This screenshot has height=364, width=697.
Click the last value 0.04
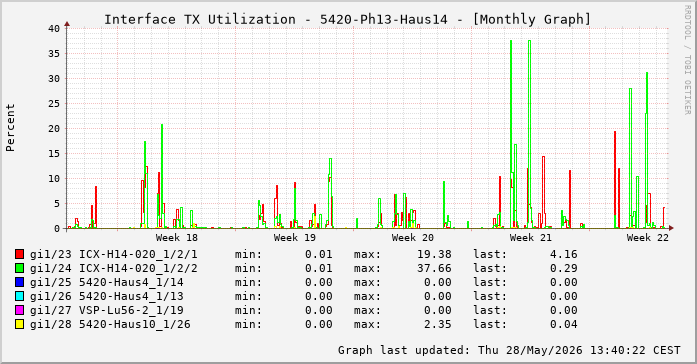click(x=564, y=324)
